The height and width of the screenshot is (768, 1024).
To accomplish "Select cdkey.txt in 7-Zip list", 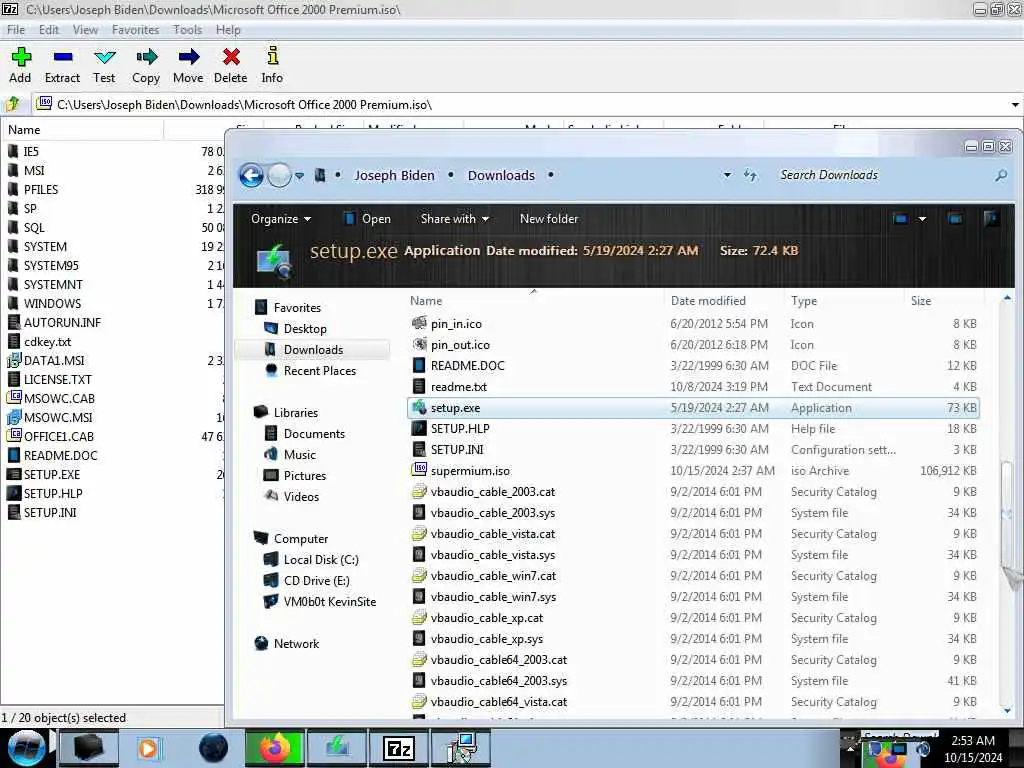I will tap(47, 342).
